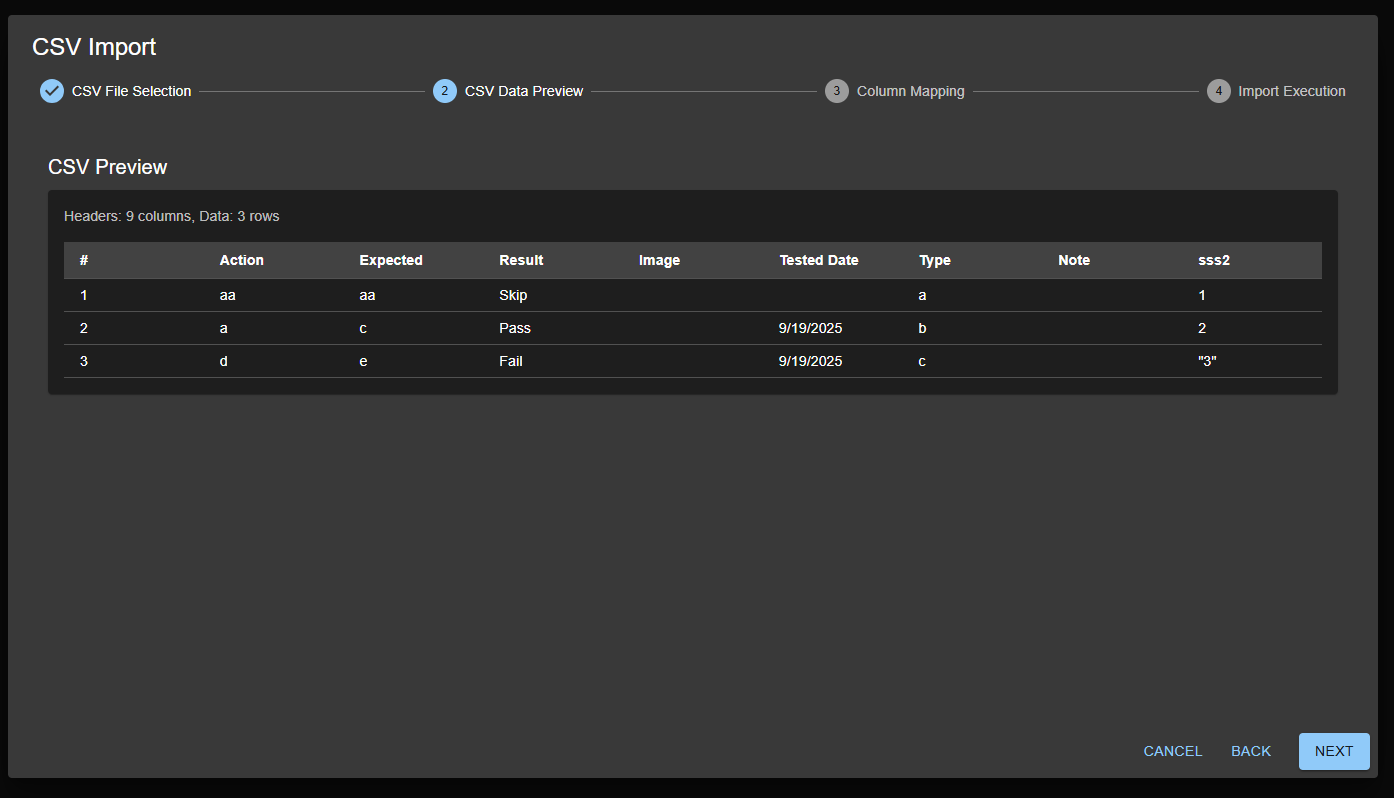1394x798 pixels.
Task: Click the step 2 circle icon
Action: pos(445,91)
